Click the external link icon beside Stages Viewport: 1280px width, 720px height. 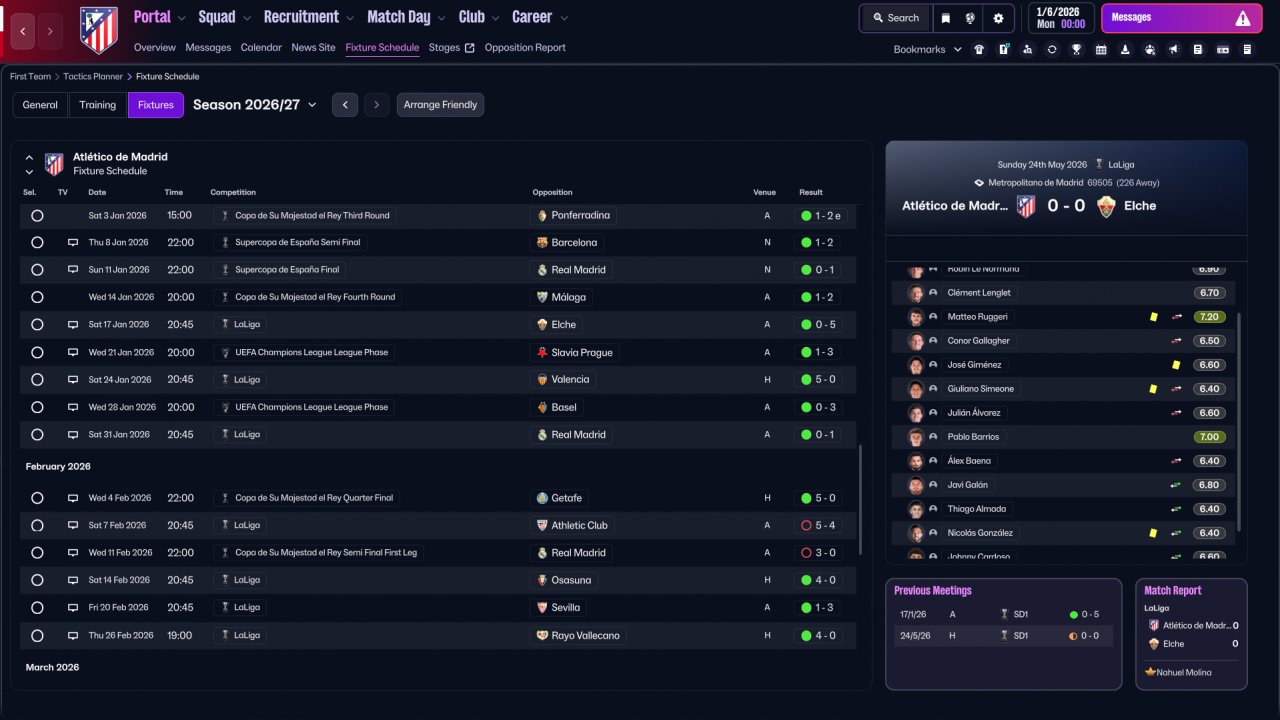(470, 48)
